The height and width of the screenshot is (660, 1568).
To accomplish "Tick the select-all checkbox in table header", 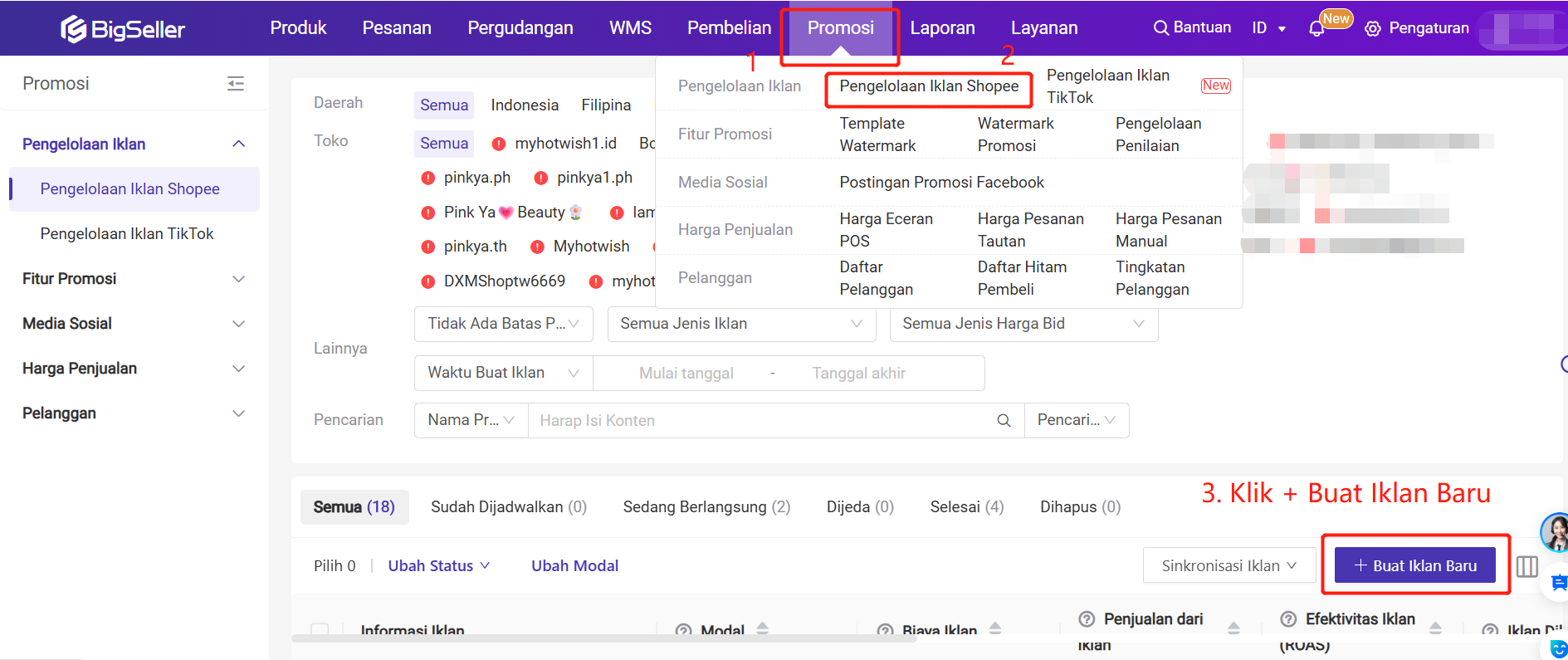I will pyautogui.click(x=320, y=629).
